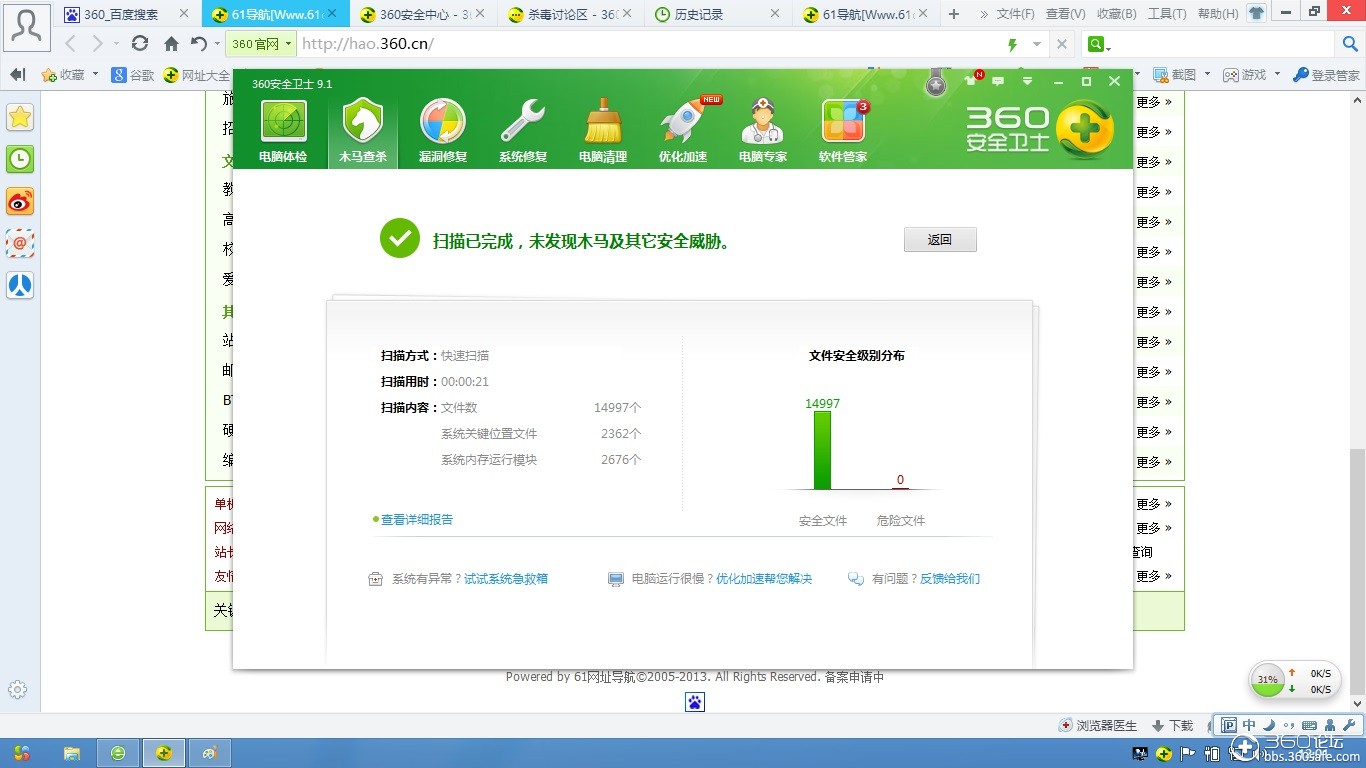The height and width of the screenshot is (768, 1366).
Task: Click the user avatar in the browser
Action: coord(27,27)
